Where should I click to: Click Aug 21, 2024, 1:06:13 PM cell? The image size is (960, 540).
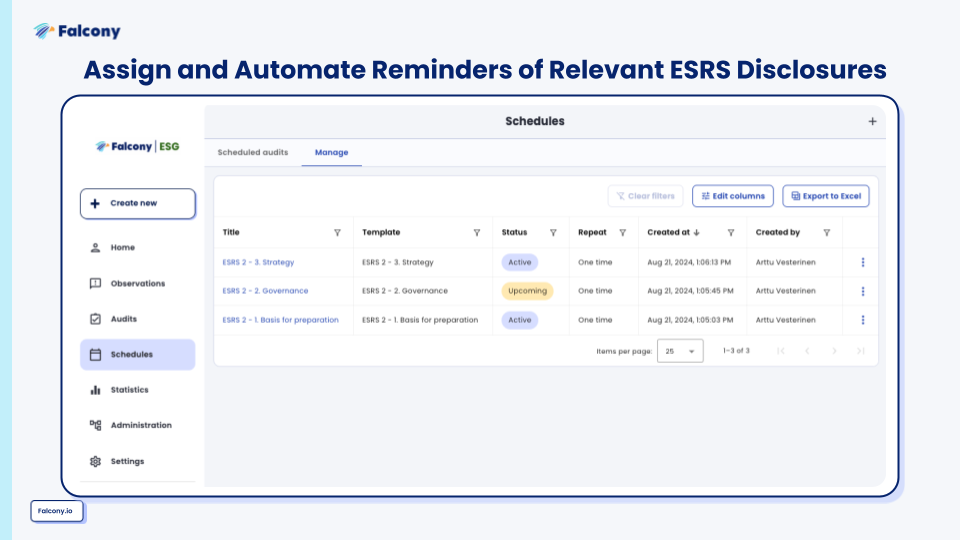(689, 262)
